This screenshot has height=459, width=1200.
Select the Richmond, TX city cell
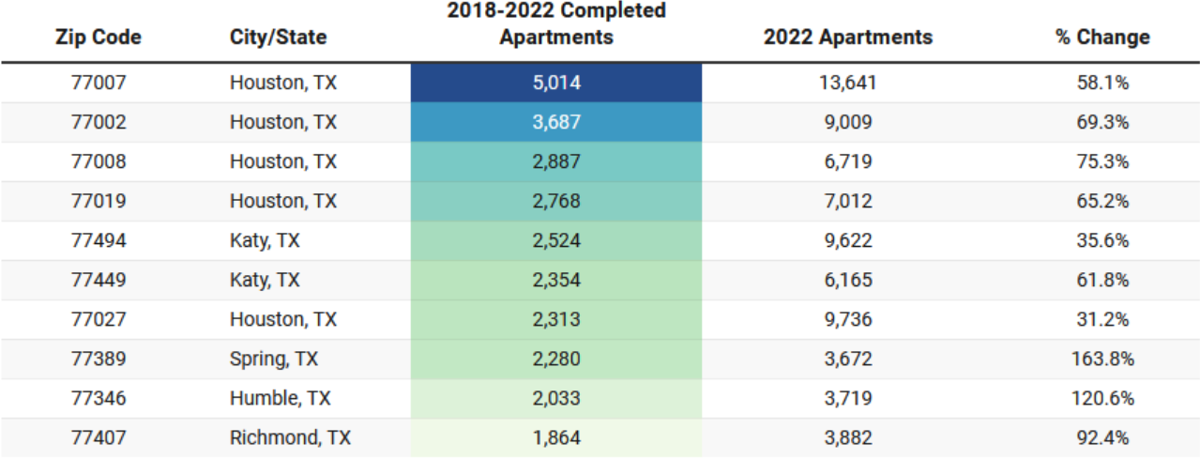[x=290, y=438]
